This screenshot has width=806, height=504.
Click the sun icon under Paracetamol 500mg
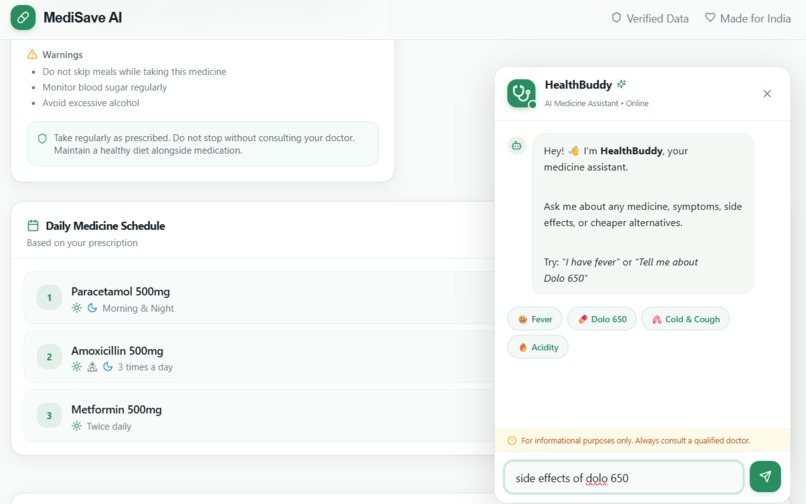[77, 308]
